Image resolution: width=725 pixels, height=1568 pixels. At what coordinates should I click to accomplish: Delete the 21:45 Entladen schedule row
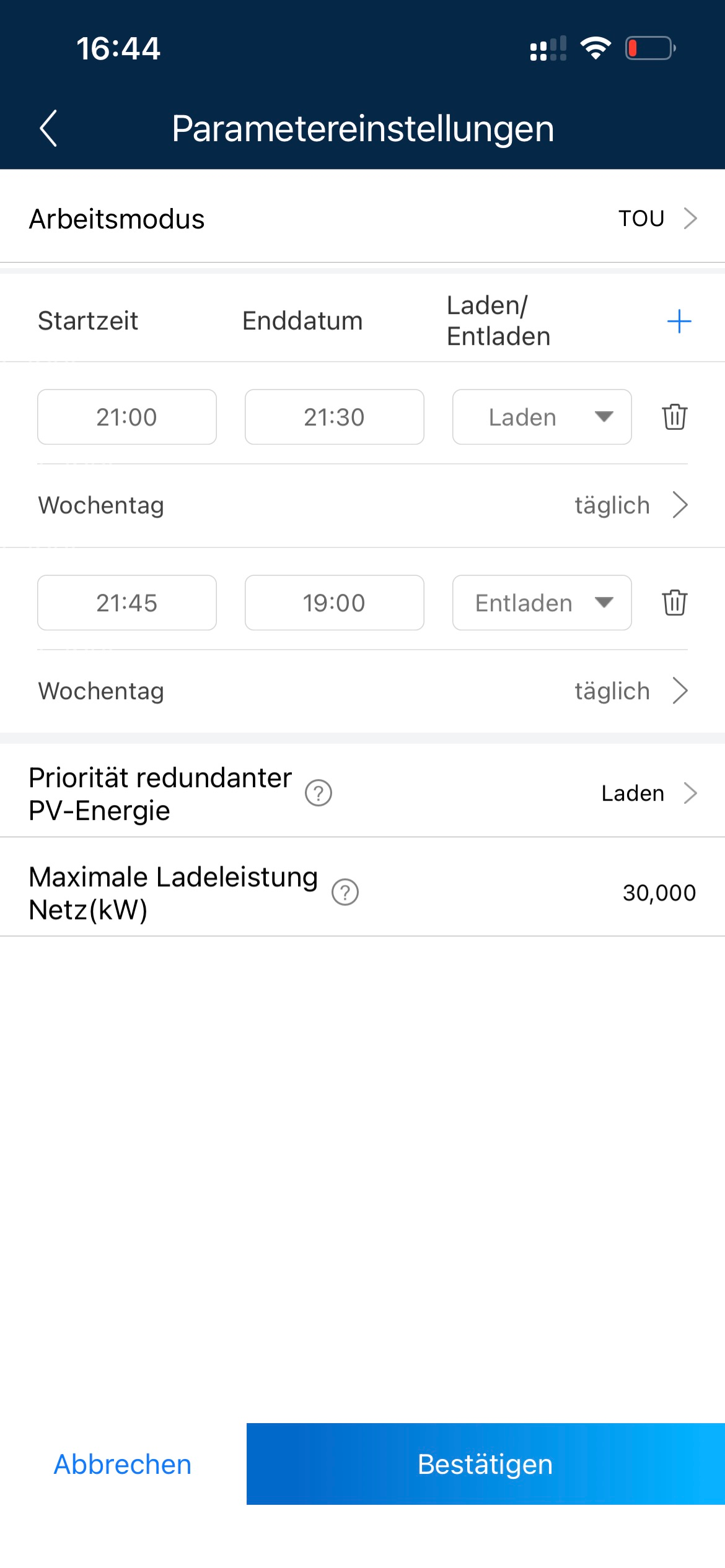coord(674,603)
